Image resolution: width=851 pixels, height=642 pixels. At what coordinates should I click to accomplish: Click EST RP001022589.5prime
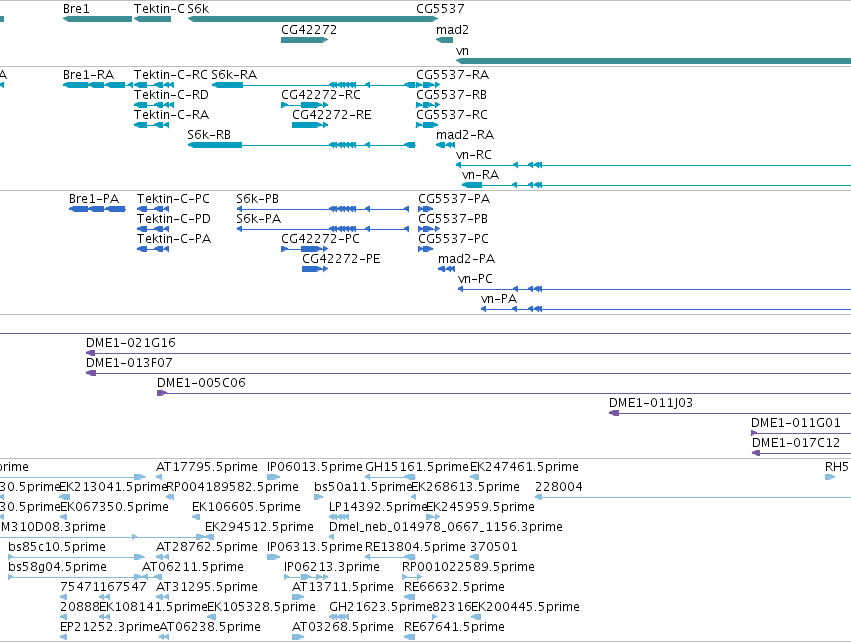(x=468, y=567)
